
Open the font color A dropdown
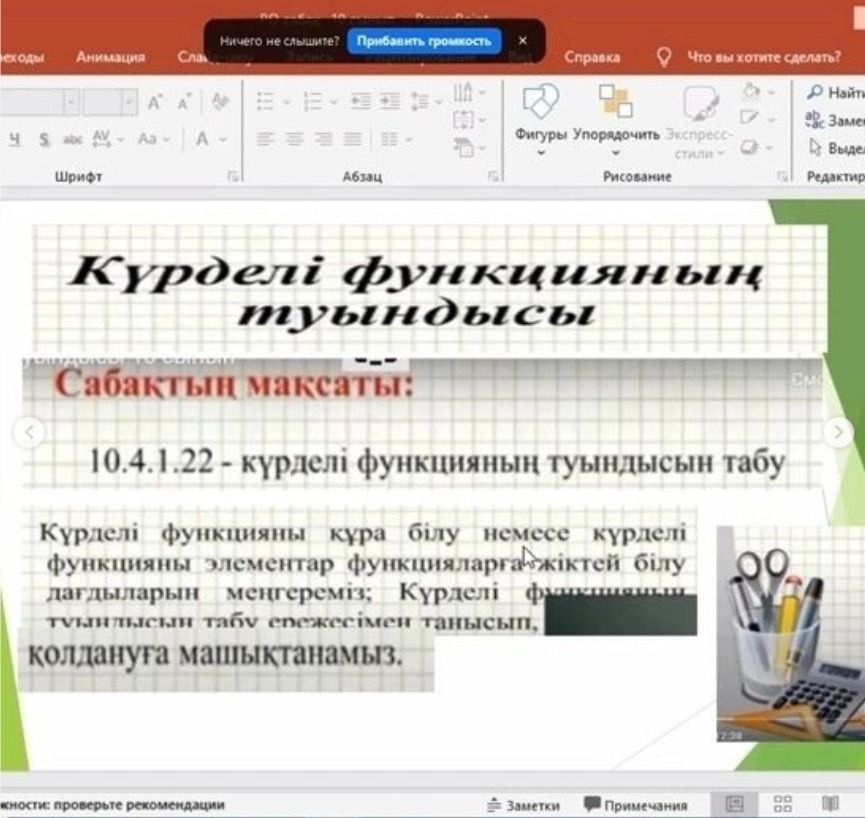[208, 139]
